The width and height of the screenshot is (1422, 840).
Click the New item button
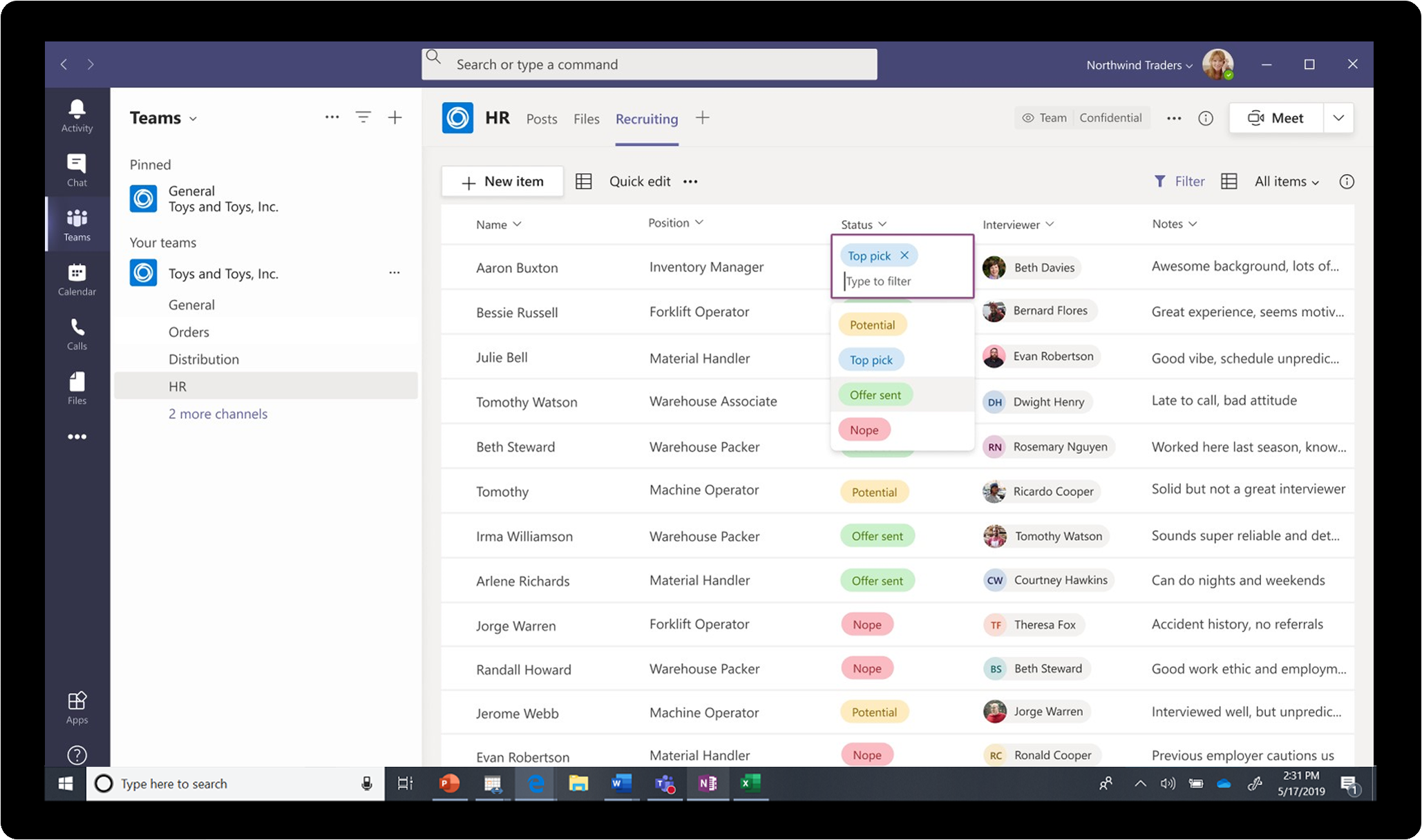pos(502,182)
